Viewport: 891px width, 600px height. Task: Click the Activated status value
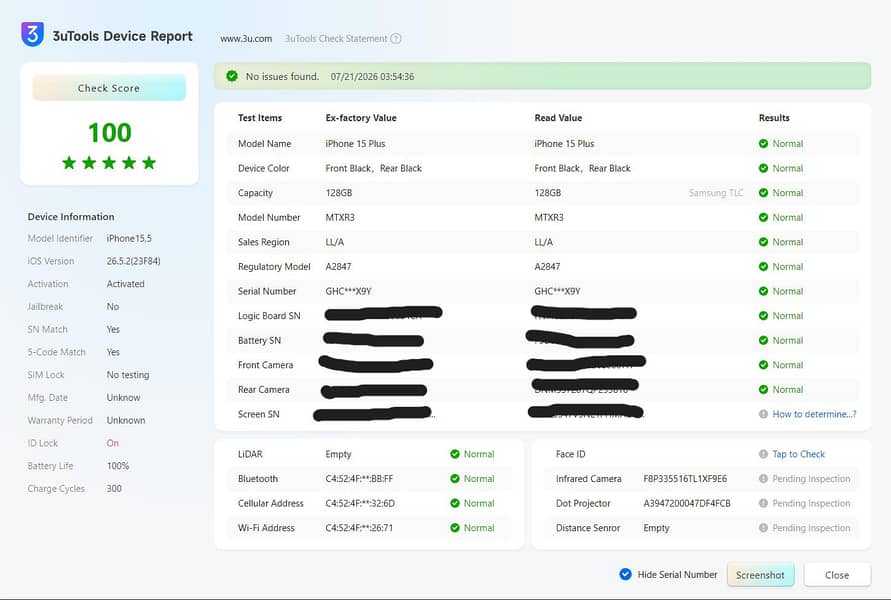[126, 284]
